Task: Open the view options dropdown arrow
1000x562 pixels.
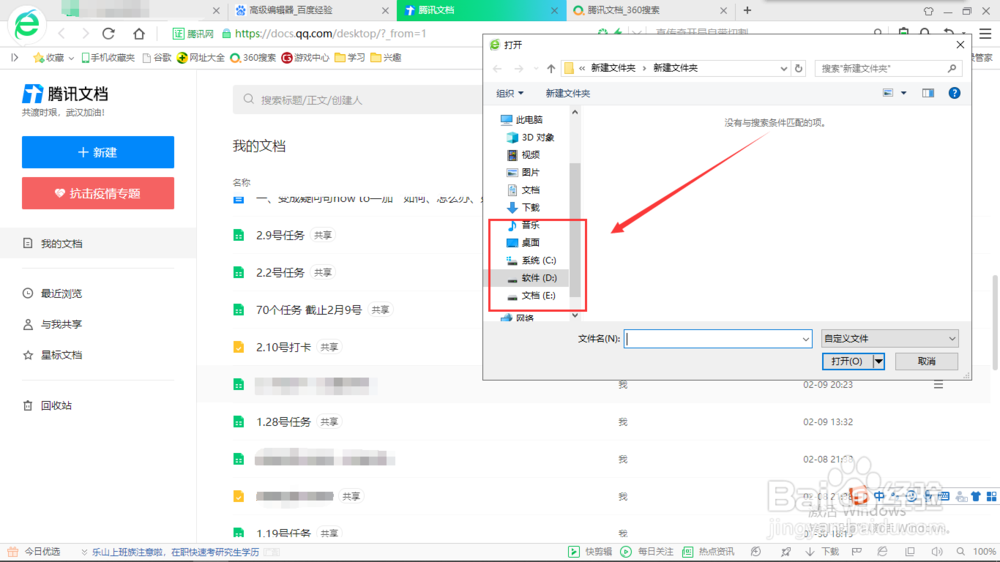Action: [x=904, y=93]
